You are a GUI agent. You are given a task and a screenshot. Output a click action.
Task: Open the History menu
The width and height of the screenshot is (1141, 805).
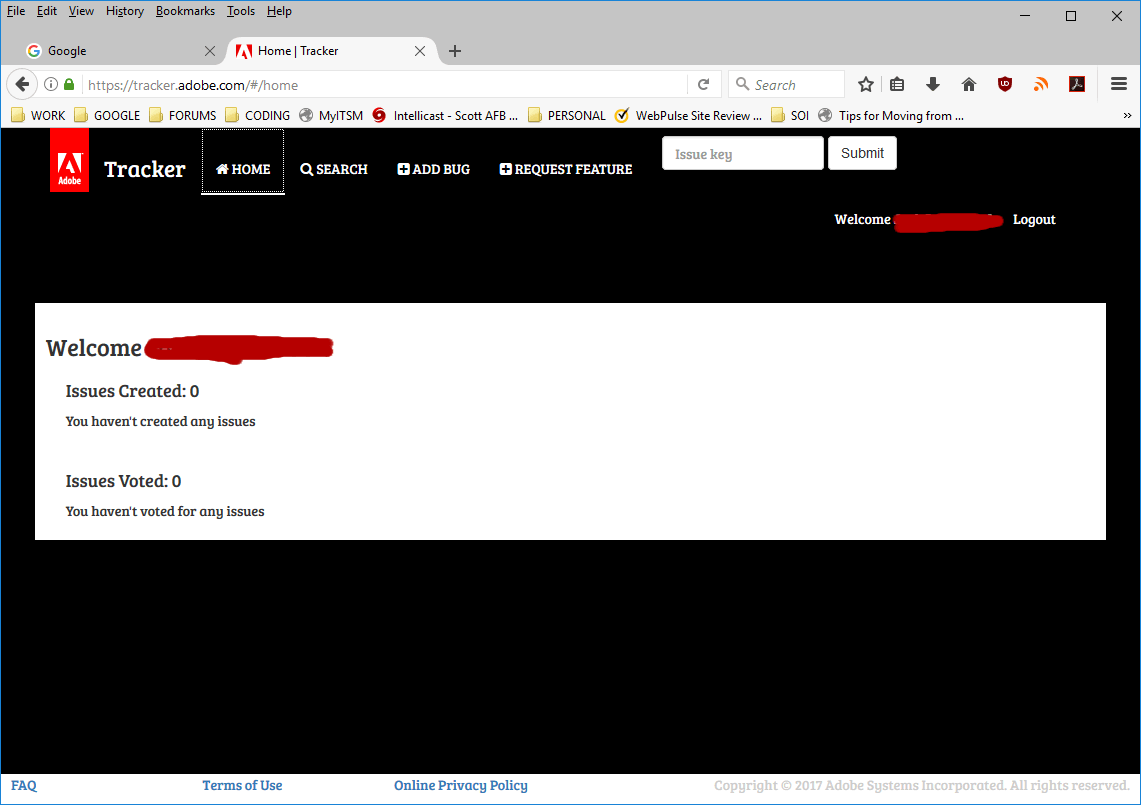tap(124, 11)
